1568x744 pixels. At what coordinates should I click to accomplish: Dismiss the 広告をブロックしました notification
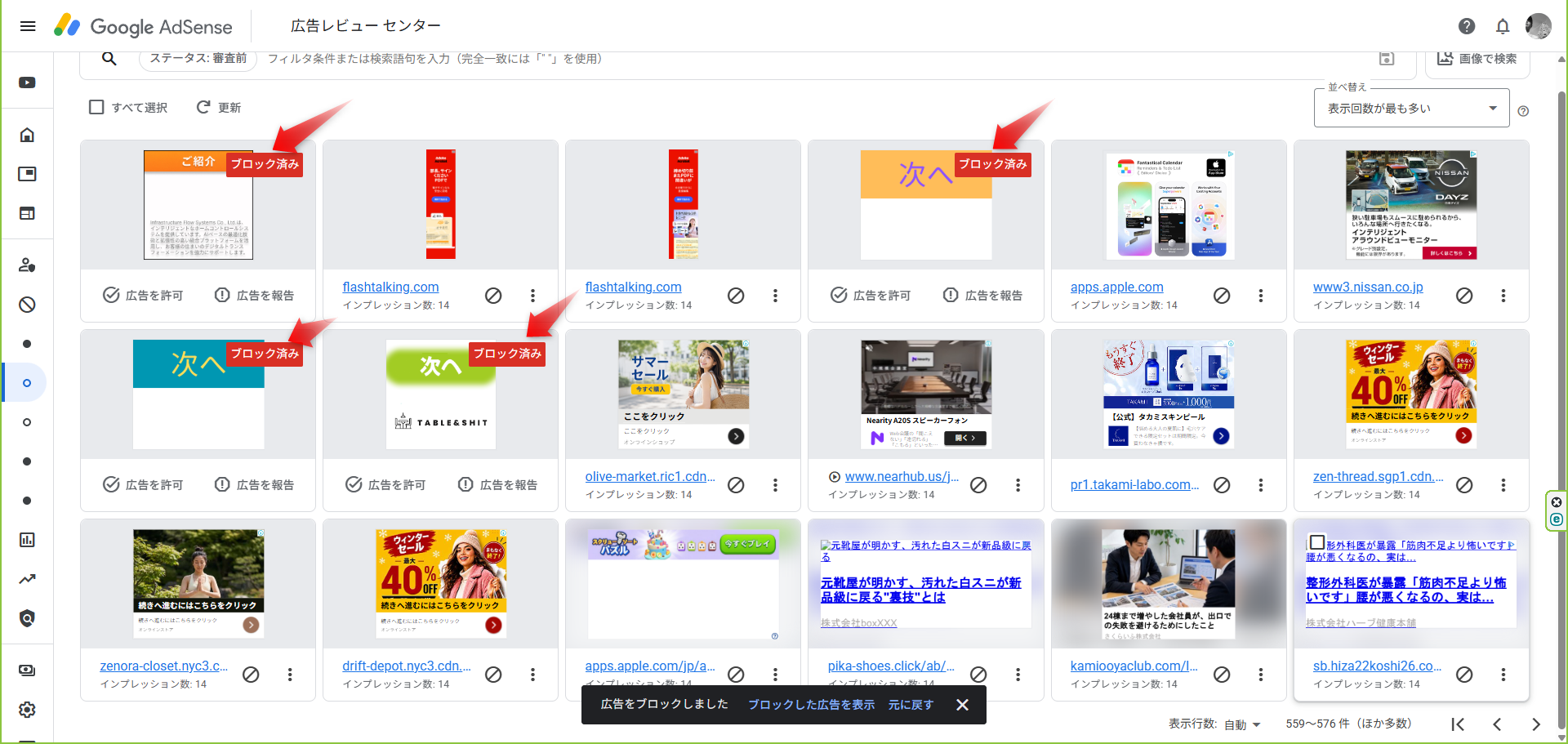pos(963,705)
